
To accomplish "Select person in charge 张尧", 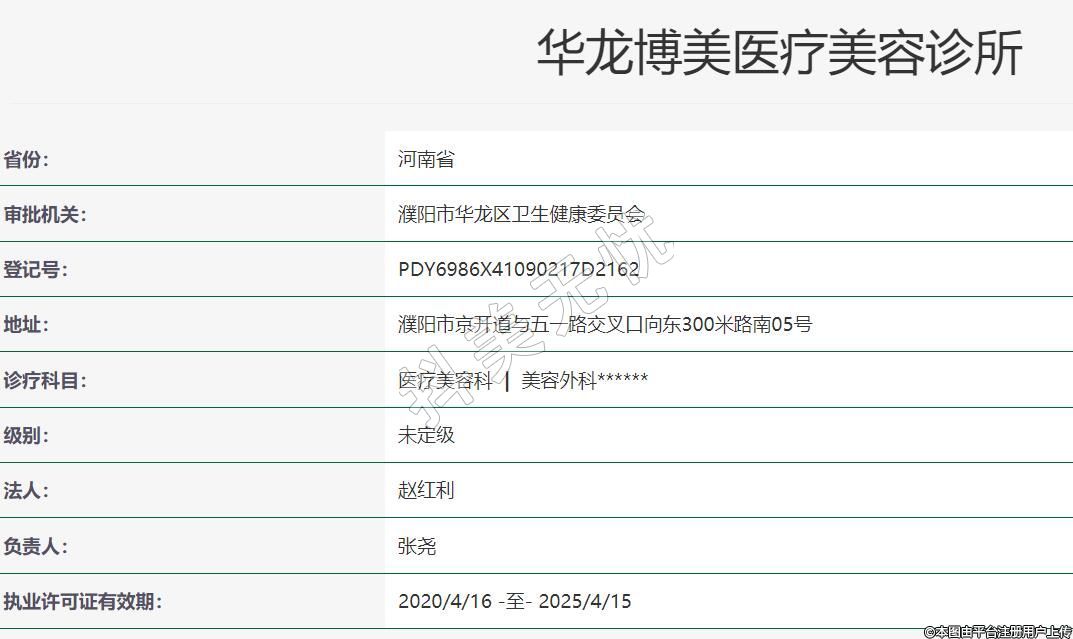I will pos(417,546).
